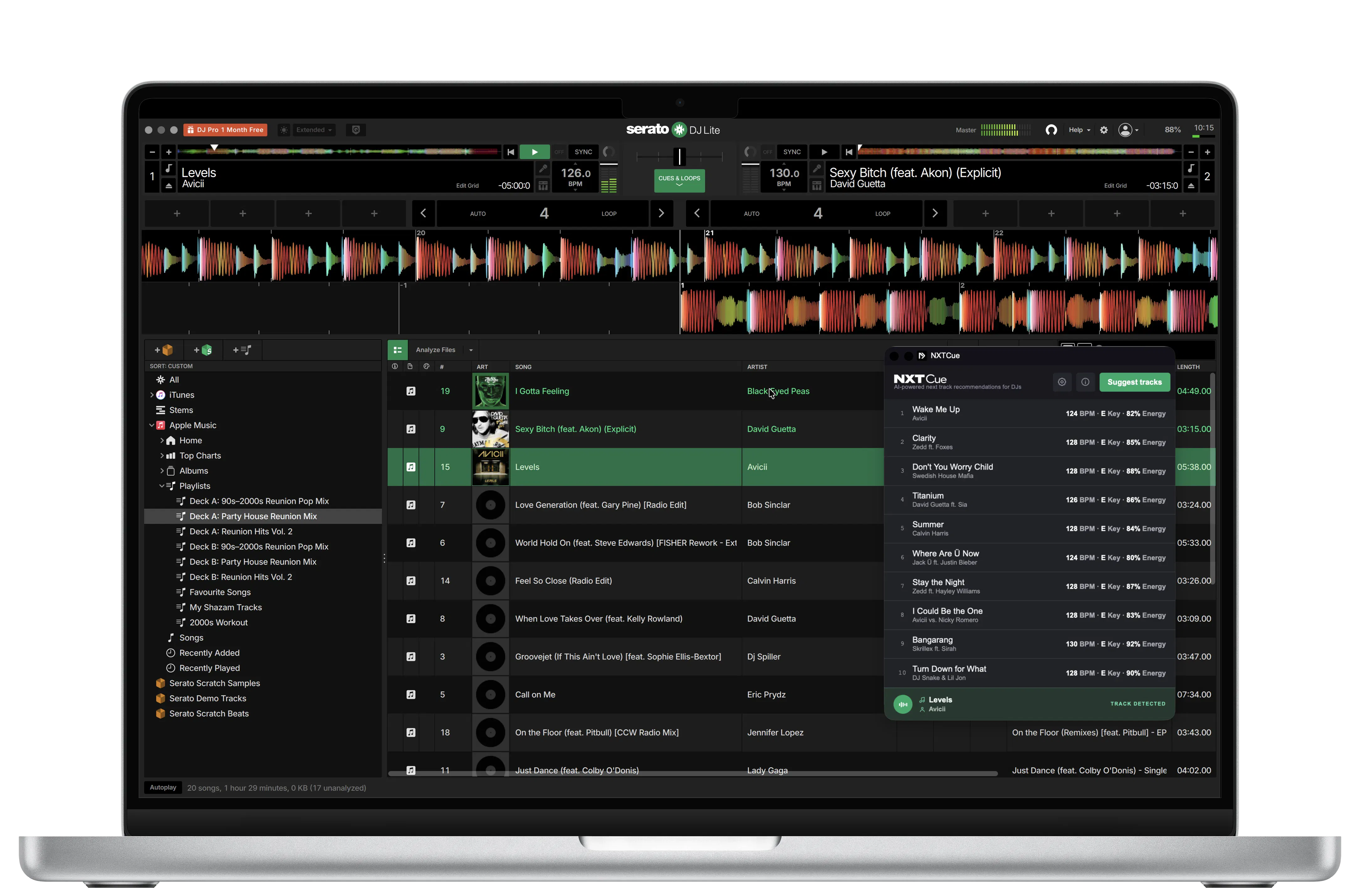Add a new smart crate

pyautogui.click(x=203, y=350)
